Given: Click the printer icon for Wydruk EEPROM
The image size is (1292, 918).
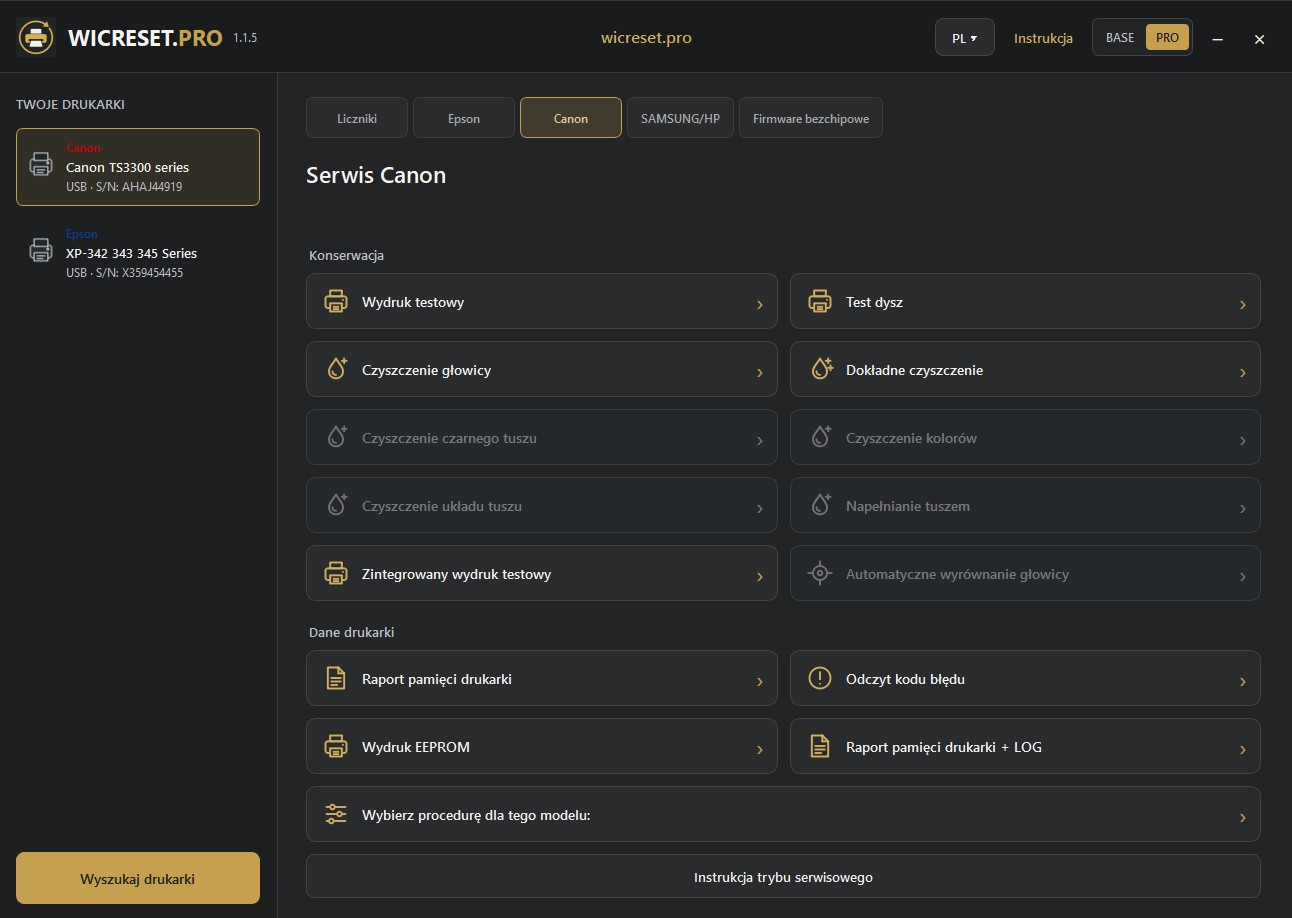Looking at the screenshot, I should (x=336, y=747).
